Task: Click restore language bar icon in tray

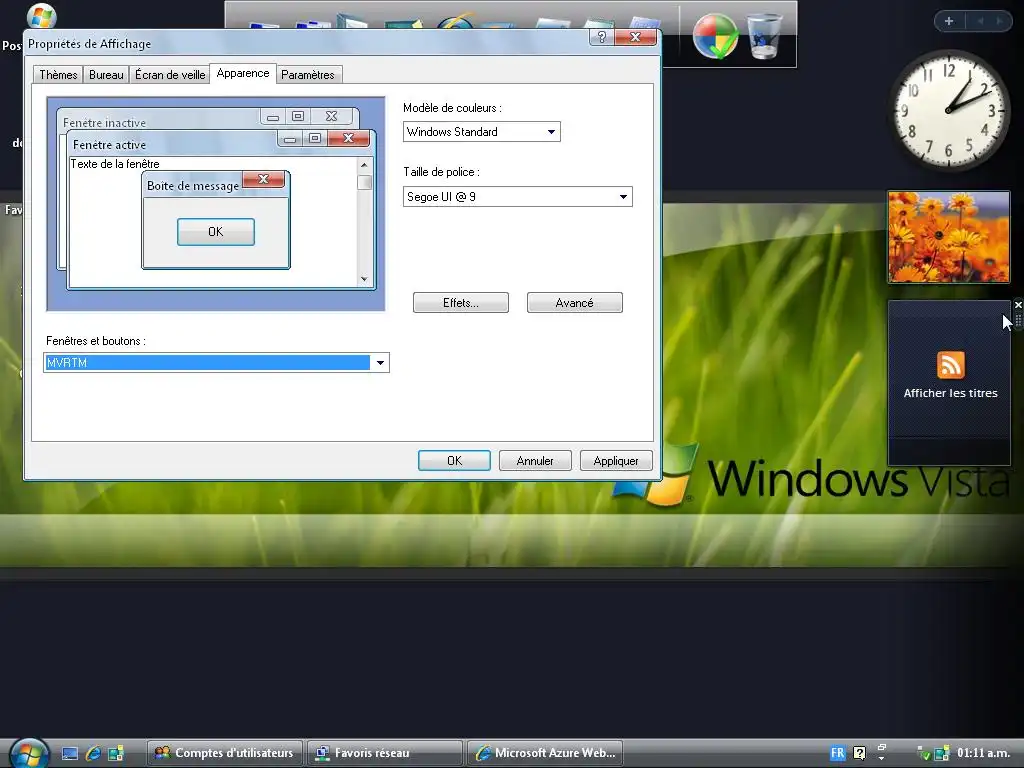Action: [x=882, y=747]
